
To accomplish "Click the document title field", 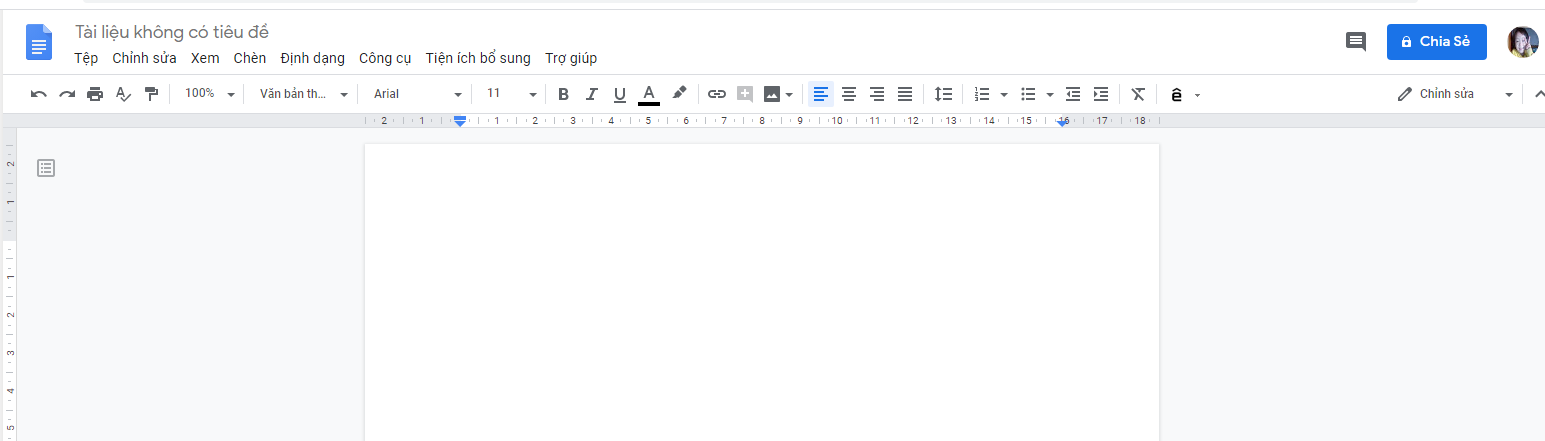I will coord(172,33).
